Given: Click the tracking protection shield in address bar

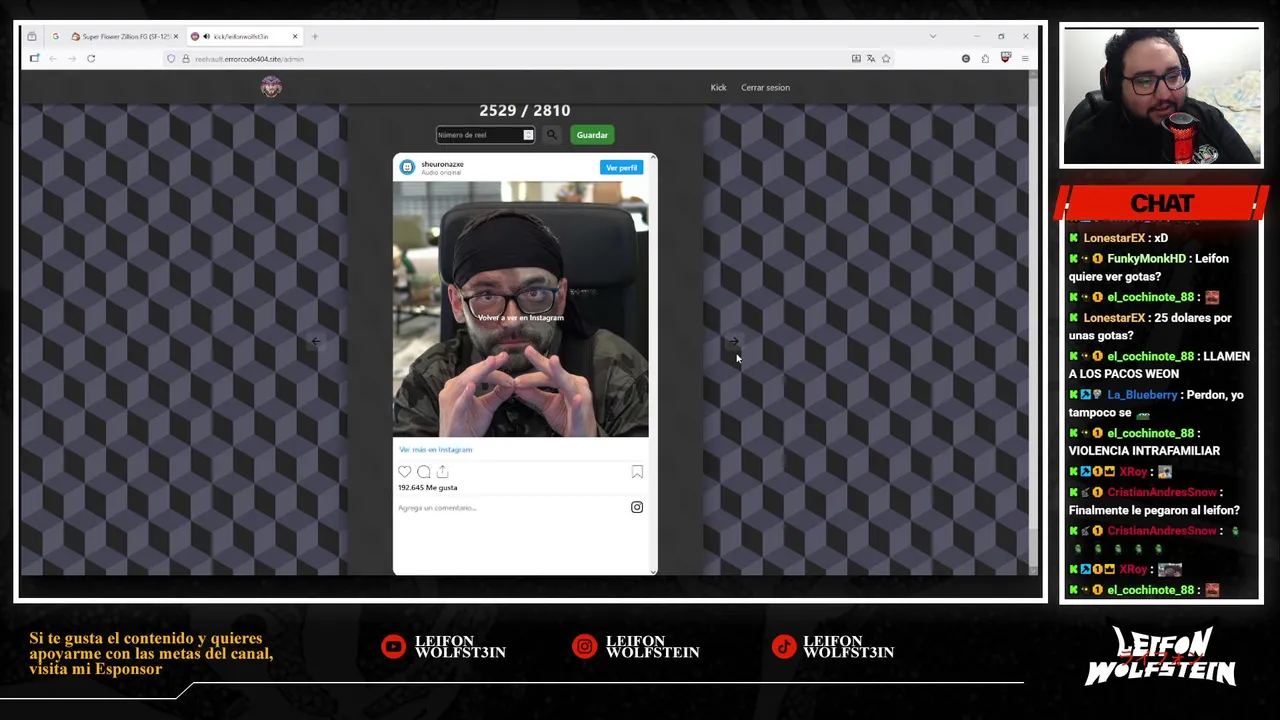Looking at the screenshot, I should click(171, 59).
